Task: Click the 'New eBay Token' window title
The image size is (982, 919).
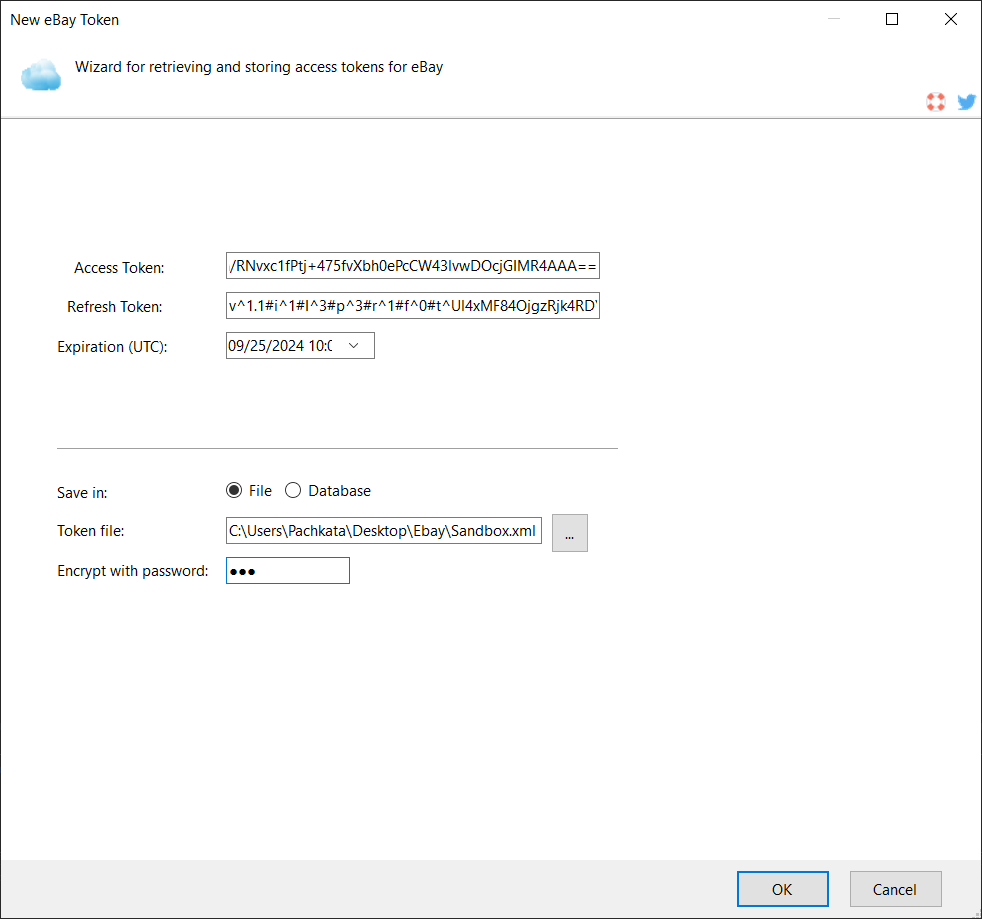Action: (65, 20)
